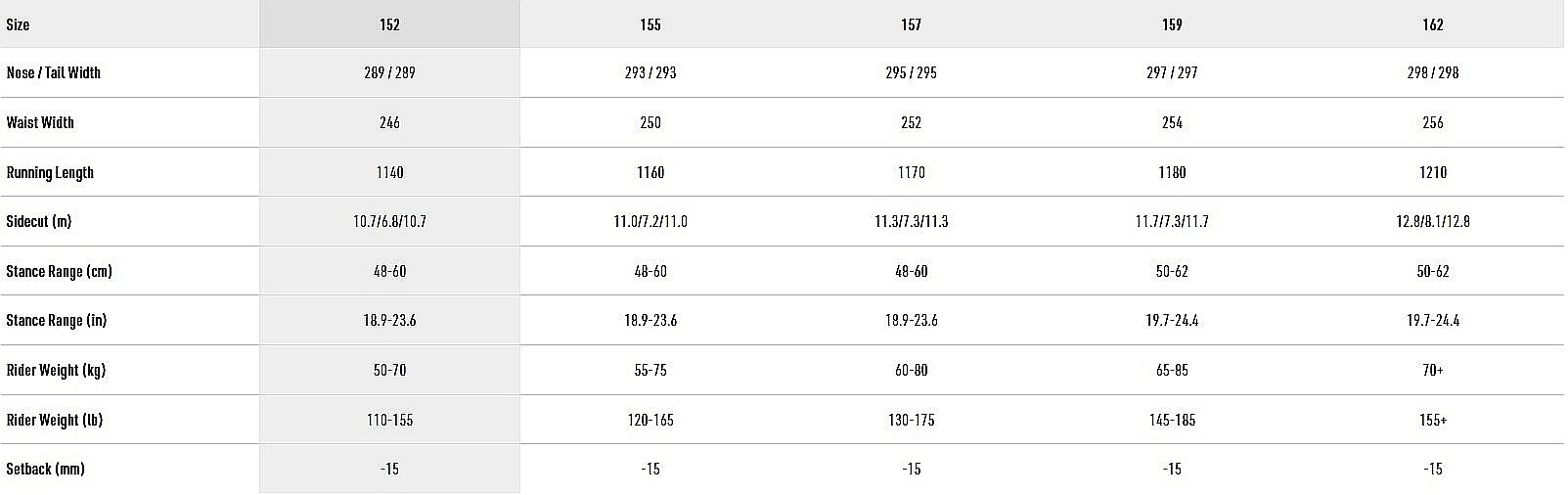Click the 250 waist width value
The width and height of the screenshot is (1568, 495).
click(650, 122)
